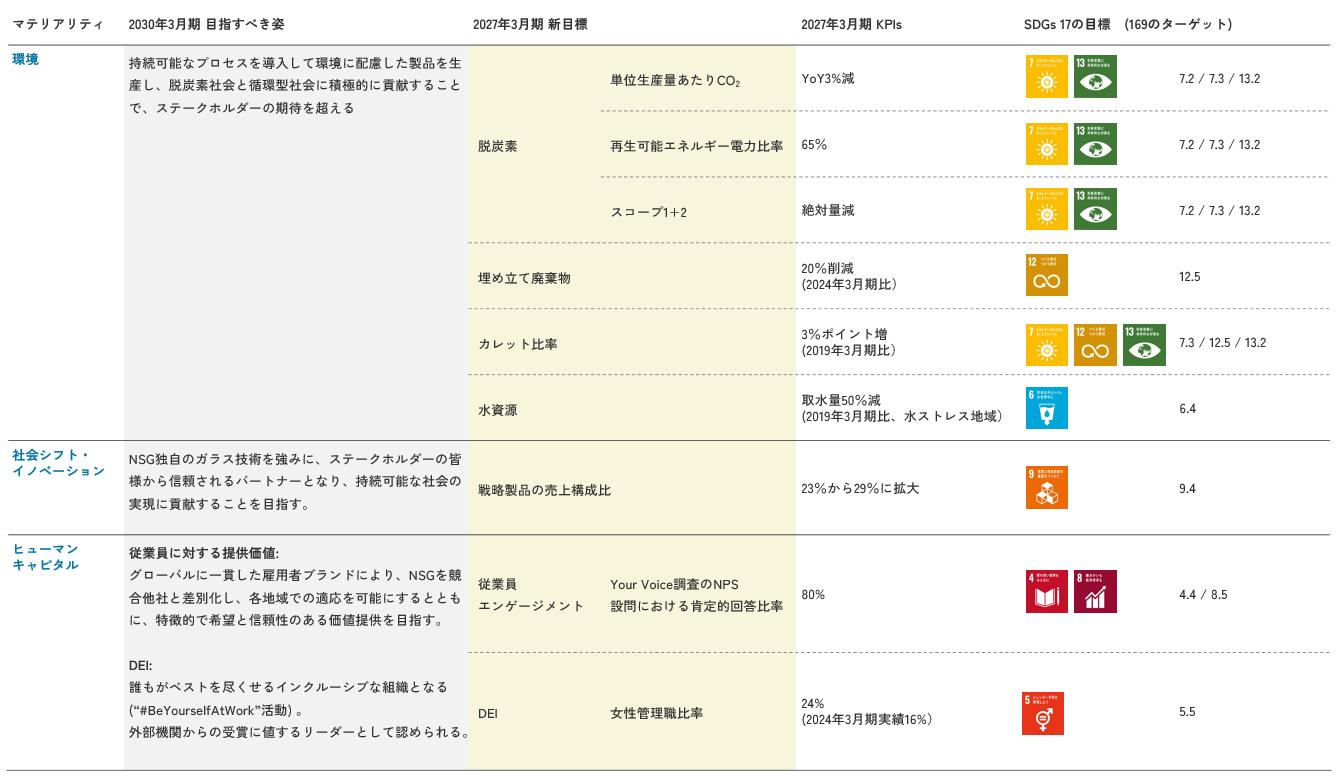1340x777 pixels.
Task: Click the YoY3%減 KPI value
Action: [828, 78]
